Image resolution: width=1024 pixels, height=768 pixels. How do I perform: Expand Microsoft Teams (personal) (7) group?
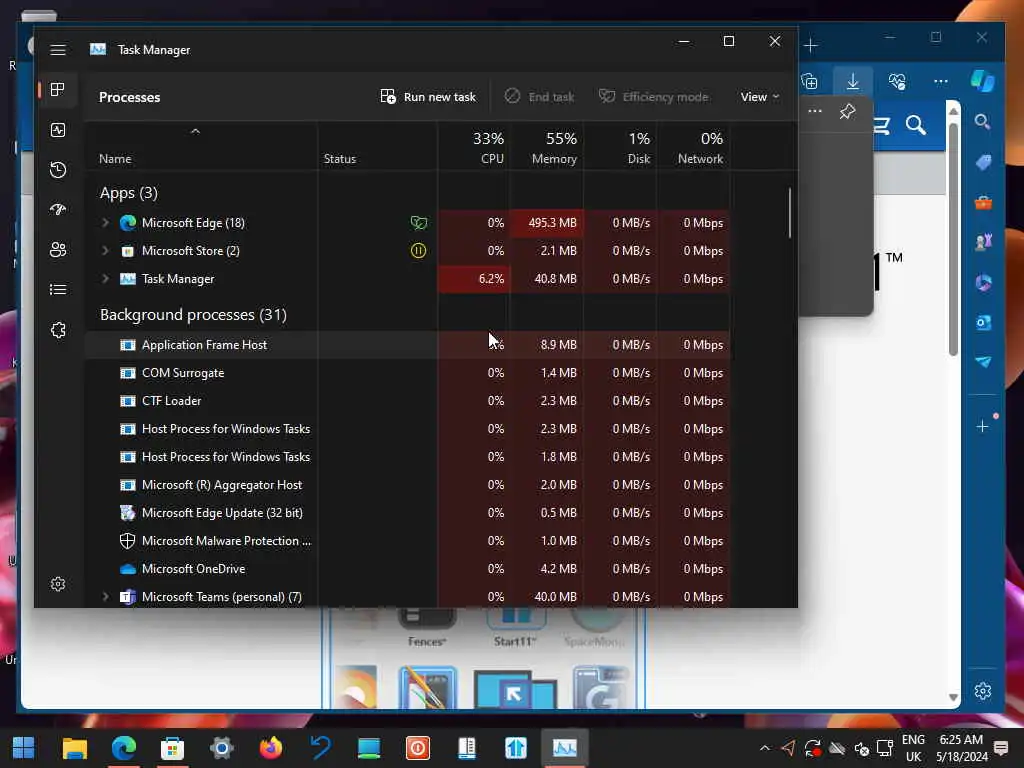(x=105, y=597)
